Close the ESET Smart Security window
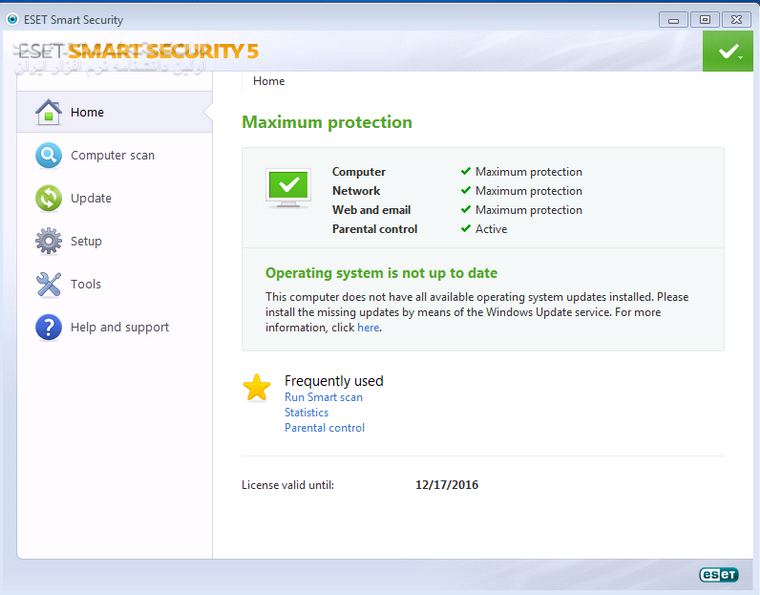760x595 pixels. tap(736, 20)
